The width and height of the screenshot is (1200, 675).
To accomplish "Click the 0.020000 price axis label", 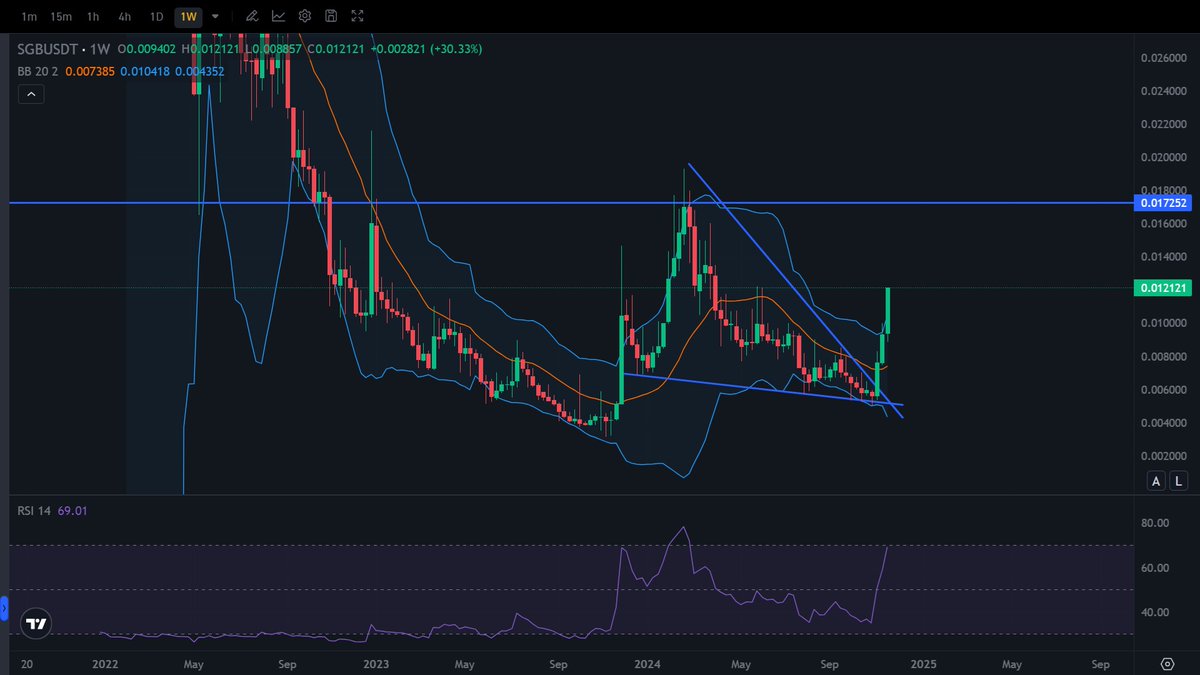I will coord(1163,157).
